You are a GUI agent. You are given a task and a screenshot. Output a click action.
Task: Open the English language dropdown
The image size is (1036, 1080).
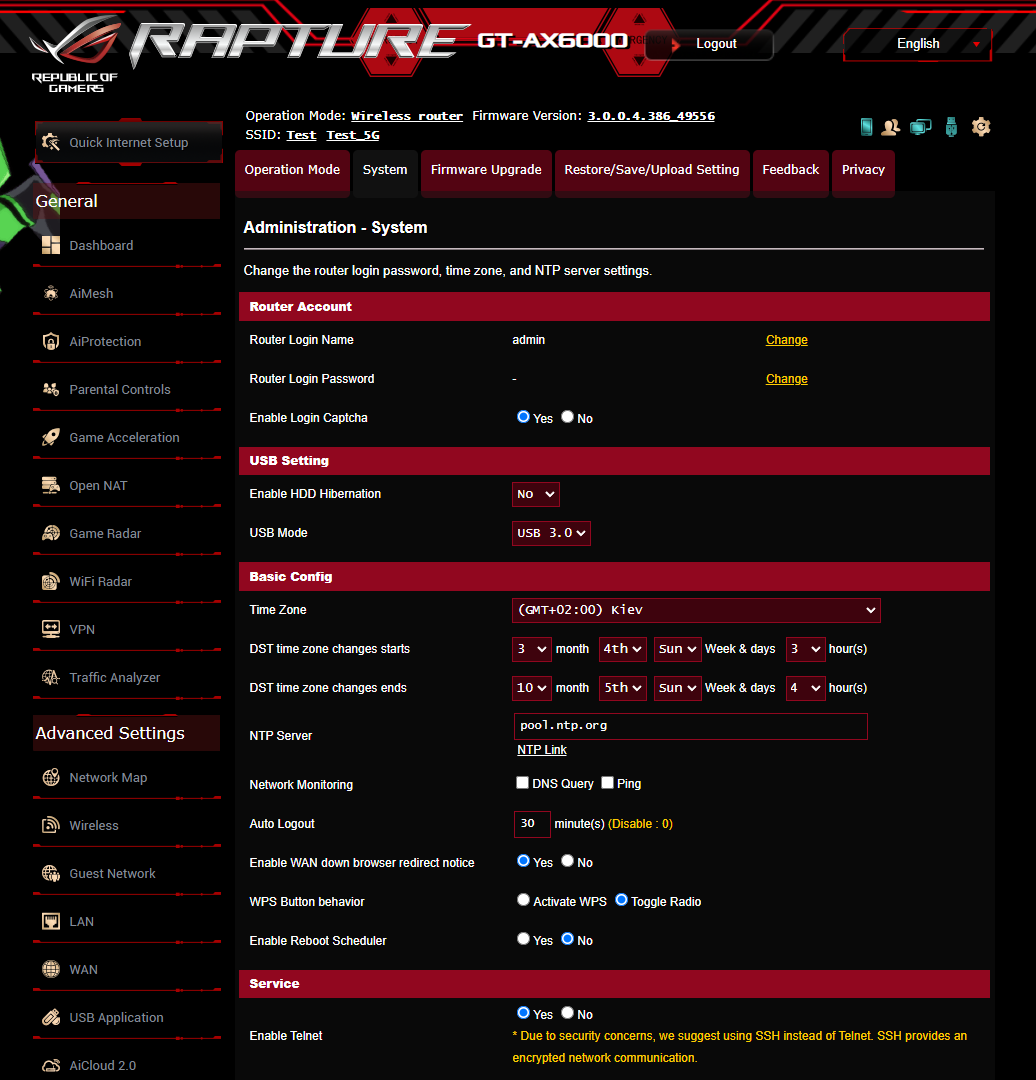[x=918, y=44]
